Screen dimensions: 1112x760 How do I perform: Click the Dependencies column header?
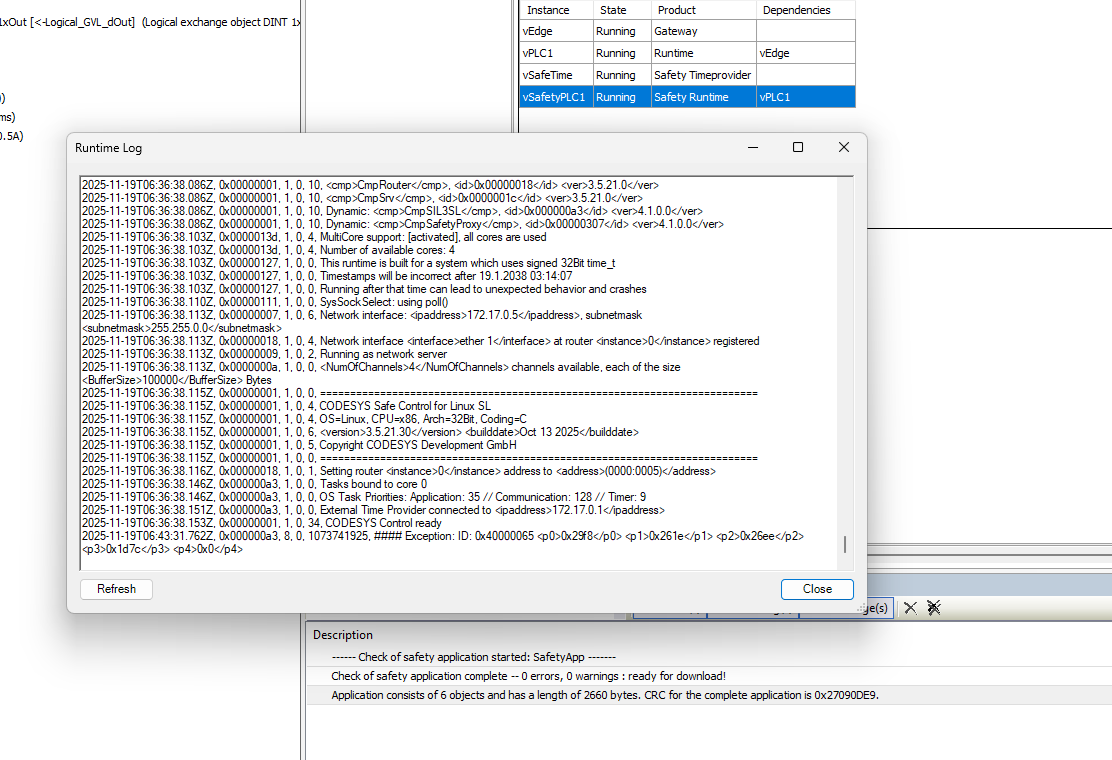(805, 10)
